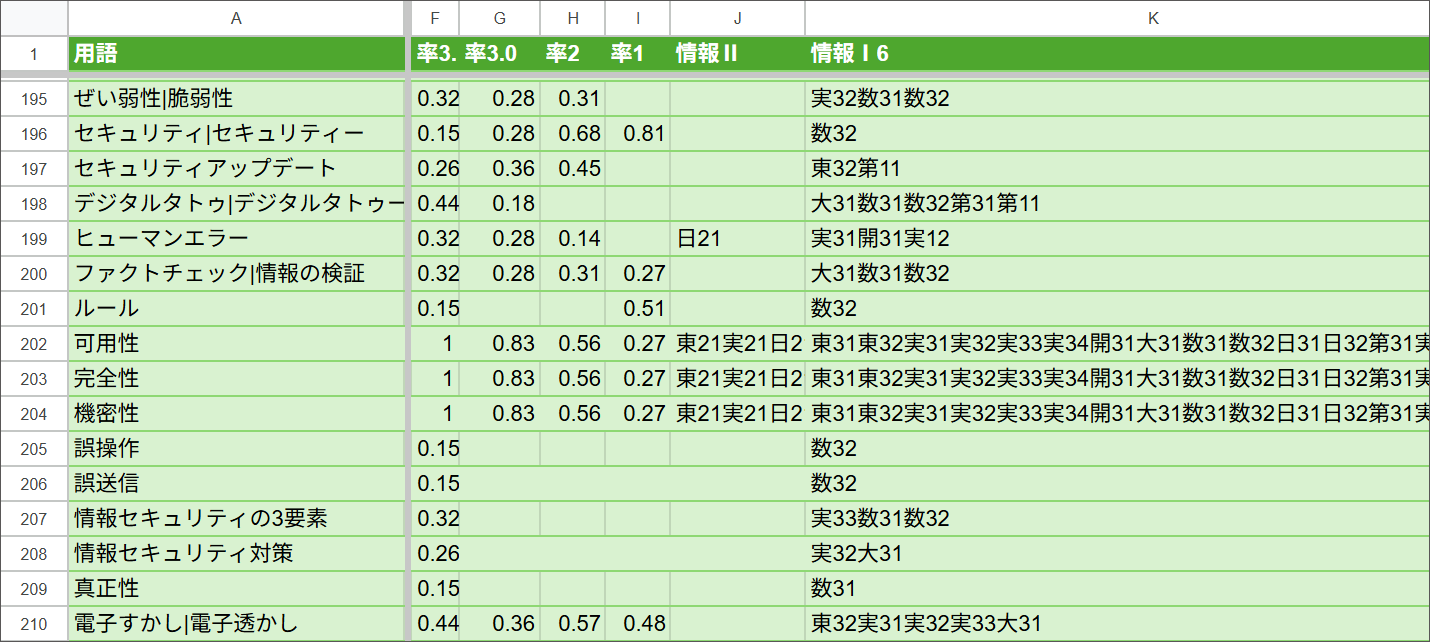Click cell 東32第11
The height and width of the screenshot is (642, 1430).
pos(1117,168)
